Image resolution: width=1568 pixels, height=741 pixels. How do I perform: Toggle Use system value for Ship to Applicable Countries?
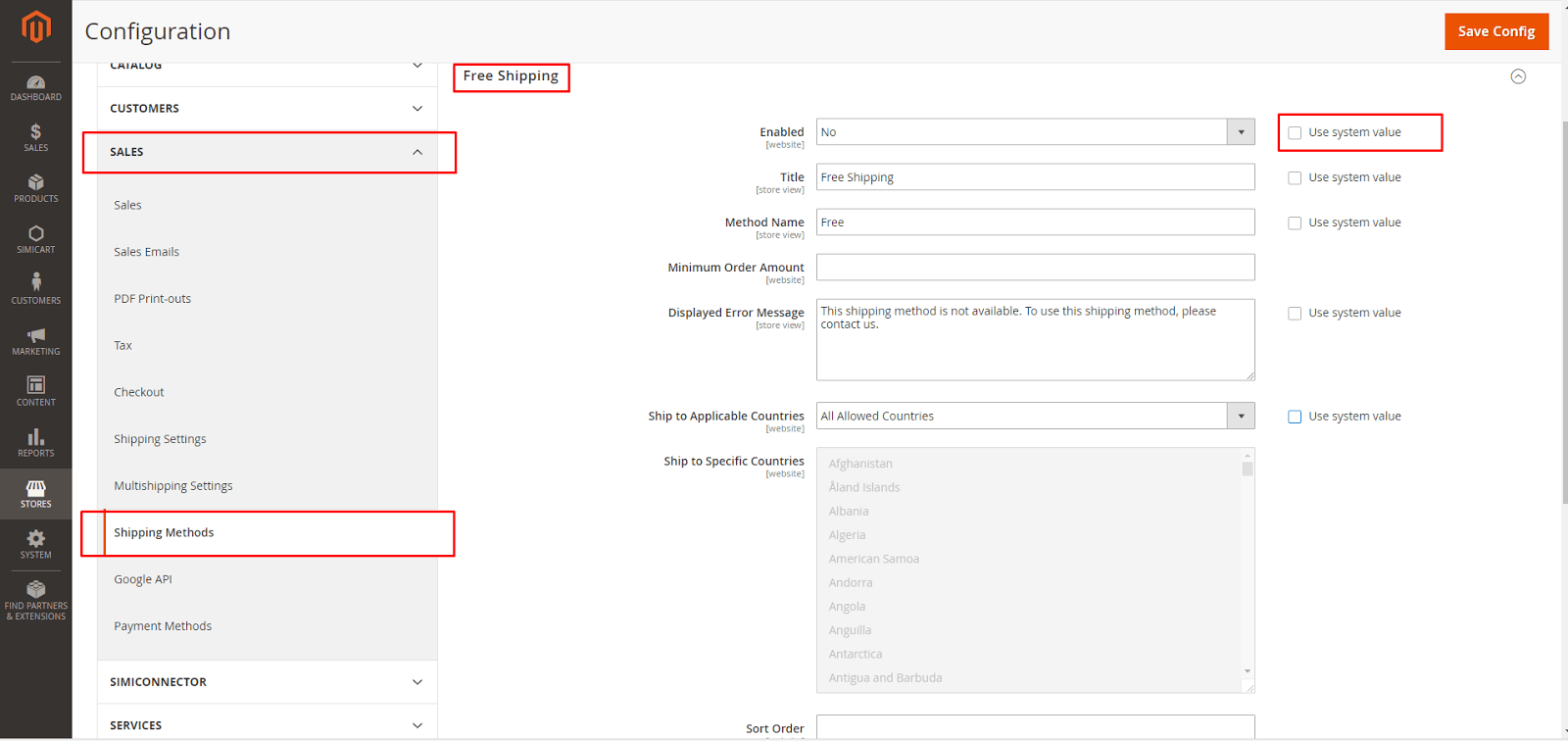tap(1295, 417)
